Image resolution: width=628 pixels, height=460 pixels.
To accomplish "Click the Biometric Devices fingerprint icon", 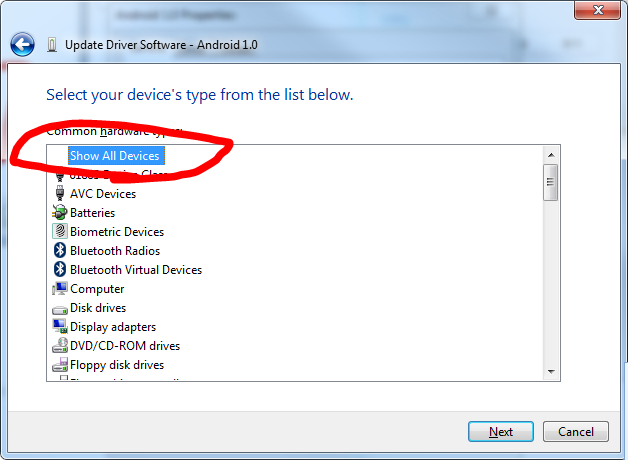I will coord(60,231).
